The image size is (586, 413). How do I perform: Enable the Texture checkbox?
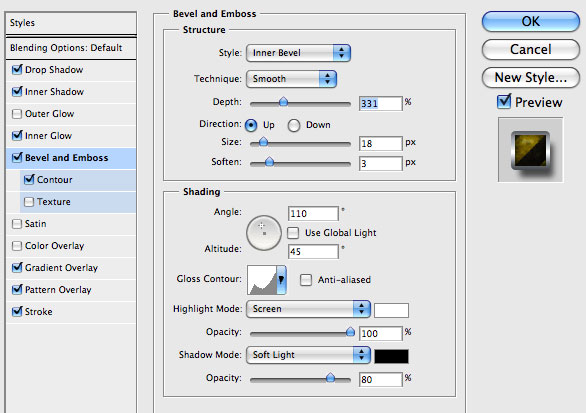point(29,202)
